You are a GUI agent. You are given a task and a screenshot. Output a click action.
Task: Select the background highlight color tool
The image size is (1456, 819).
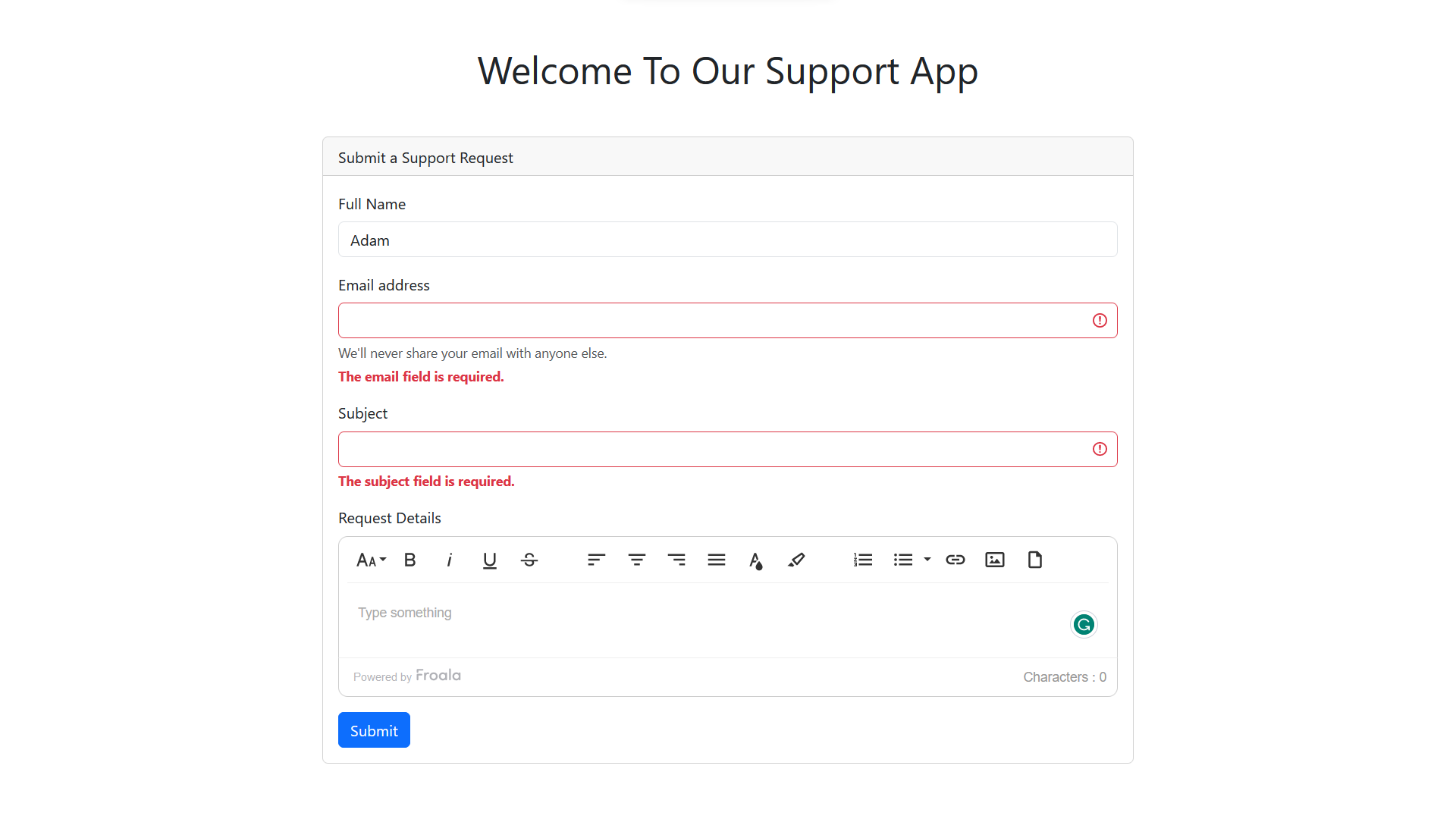pos(796,560)
